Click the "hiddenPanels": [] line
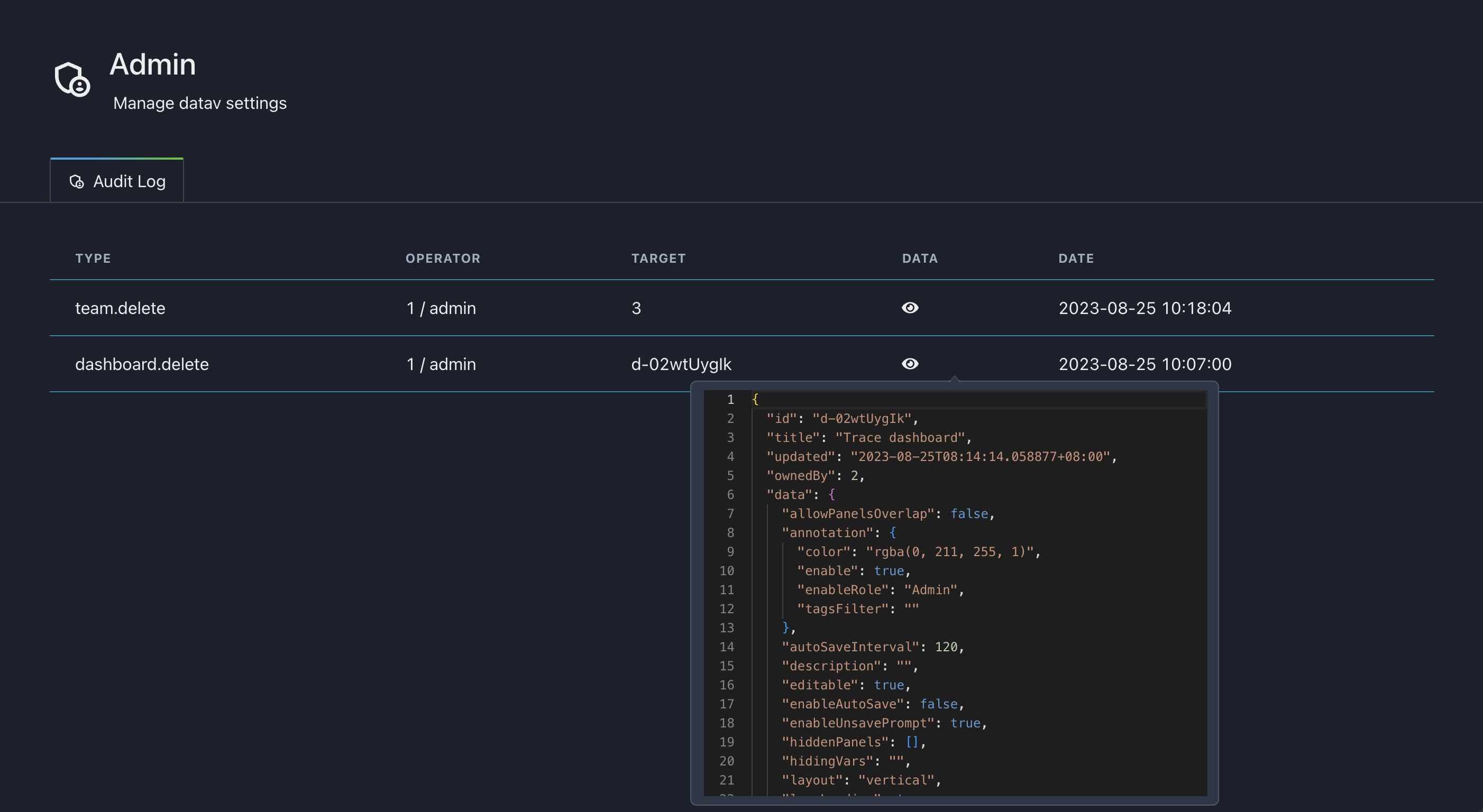 pyautogui.click(x=853, y=741)
